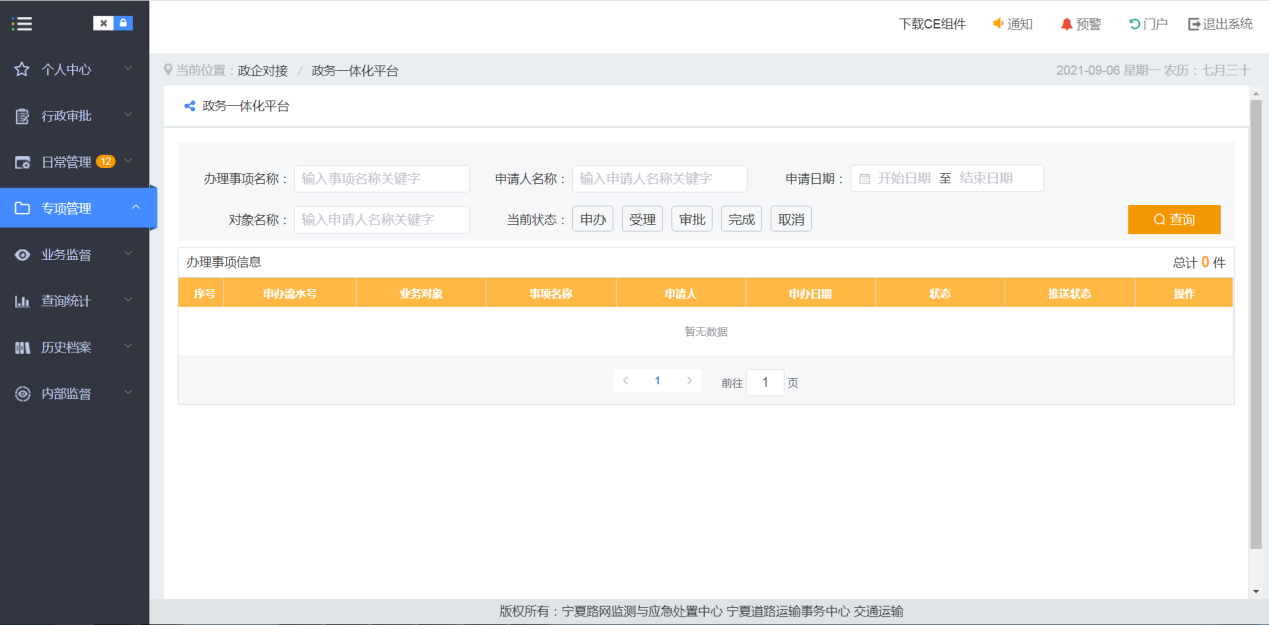1269x625 pixels.
Task: Click the 下载CE组件 download link
Action: [932, 24]
